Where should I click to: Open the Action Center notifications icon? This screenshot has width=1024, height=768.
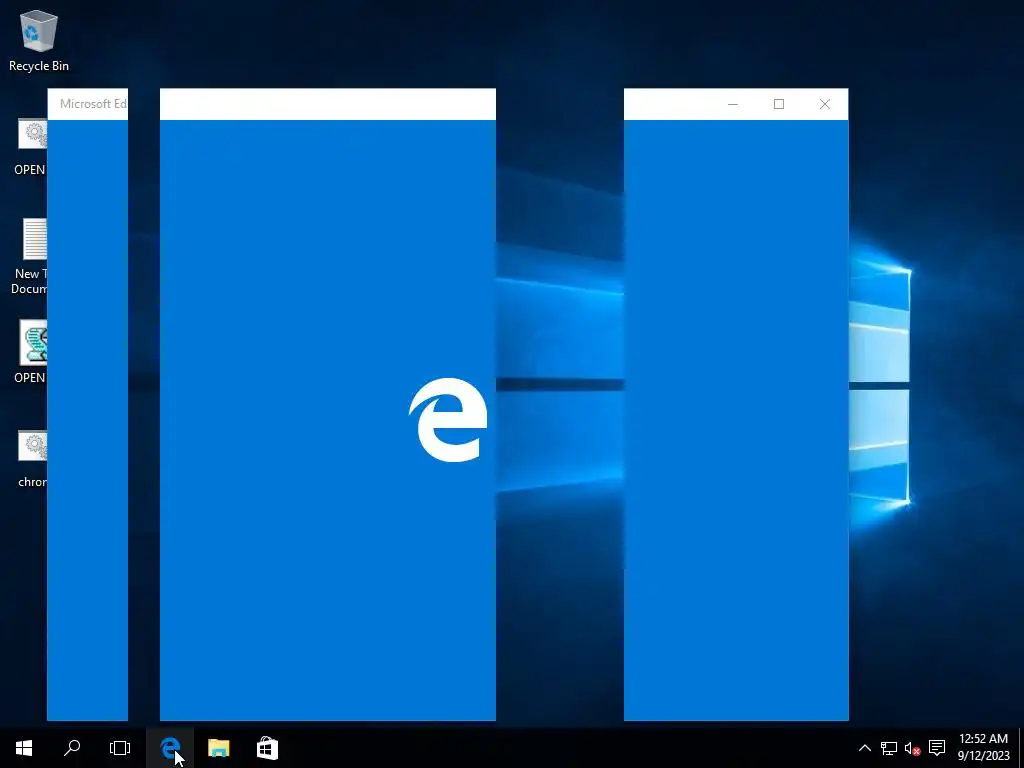937,748
